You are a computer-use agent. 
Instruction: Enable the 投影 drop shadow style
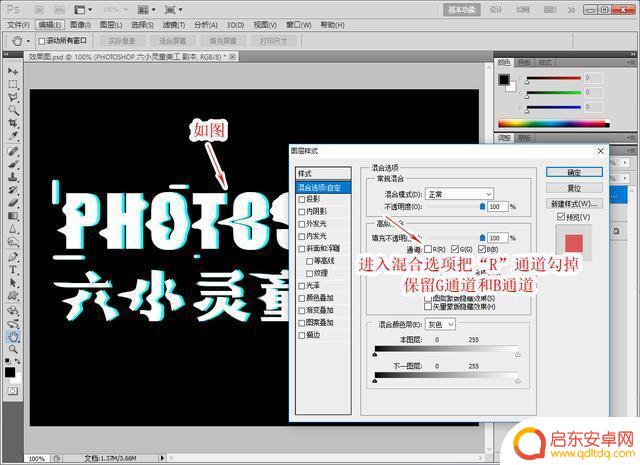click(x=302, y=200)
